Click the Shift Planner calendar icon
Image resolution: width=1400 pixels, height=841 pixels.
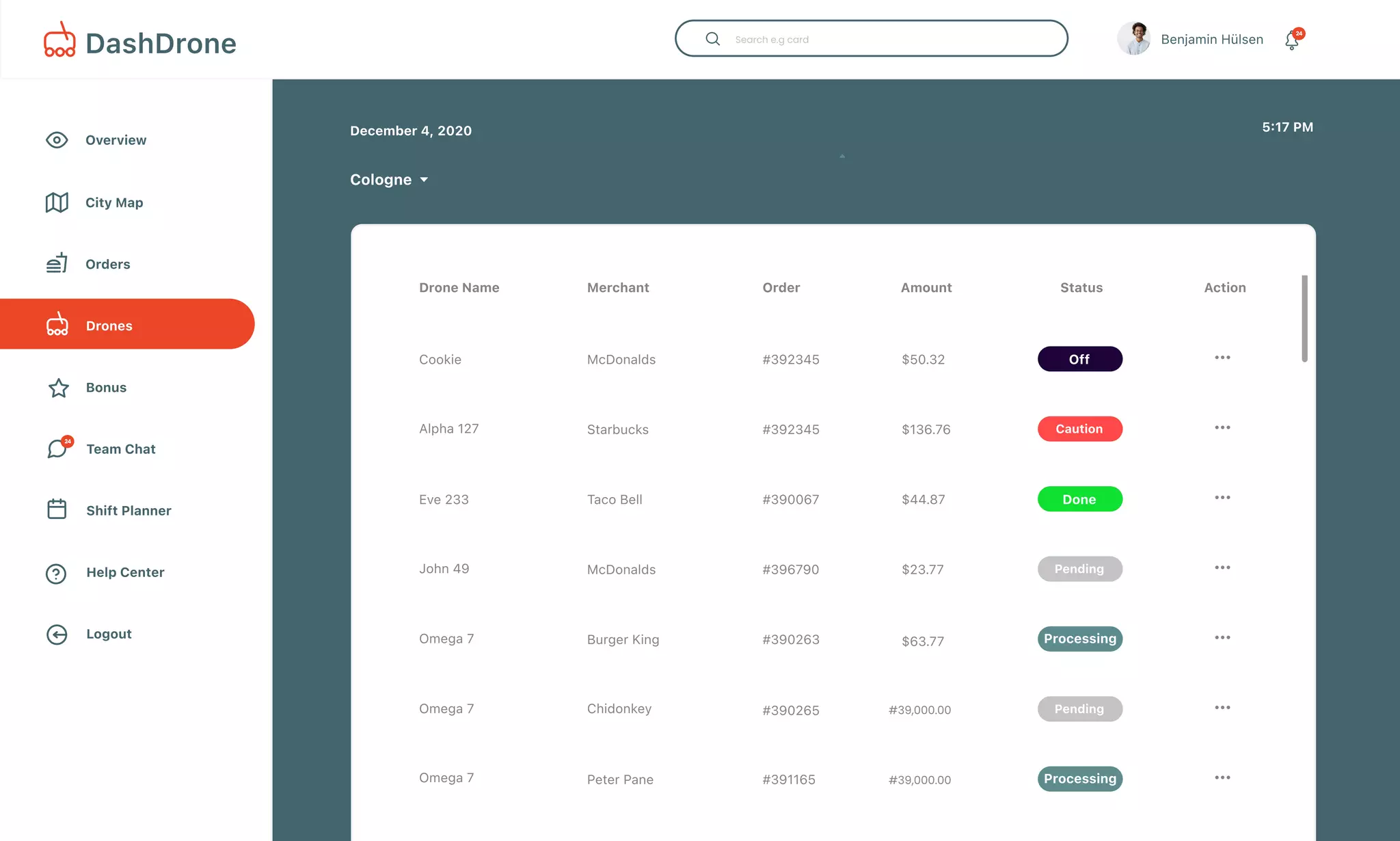[x=57, y=509]
